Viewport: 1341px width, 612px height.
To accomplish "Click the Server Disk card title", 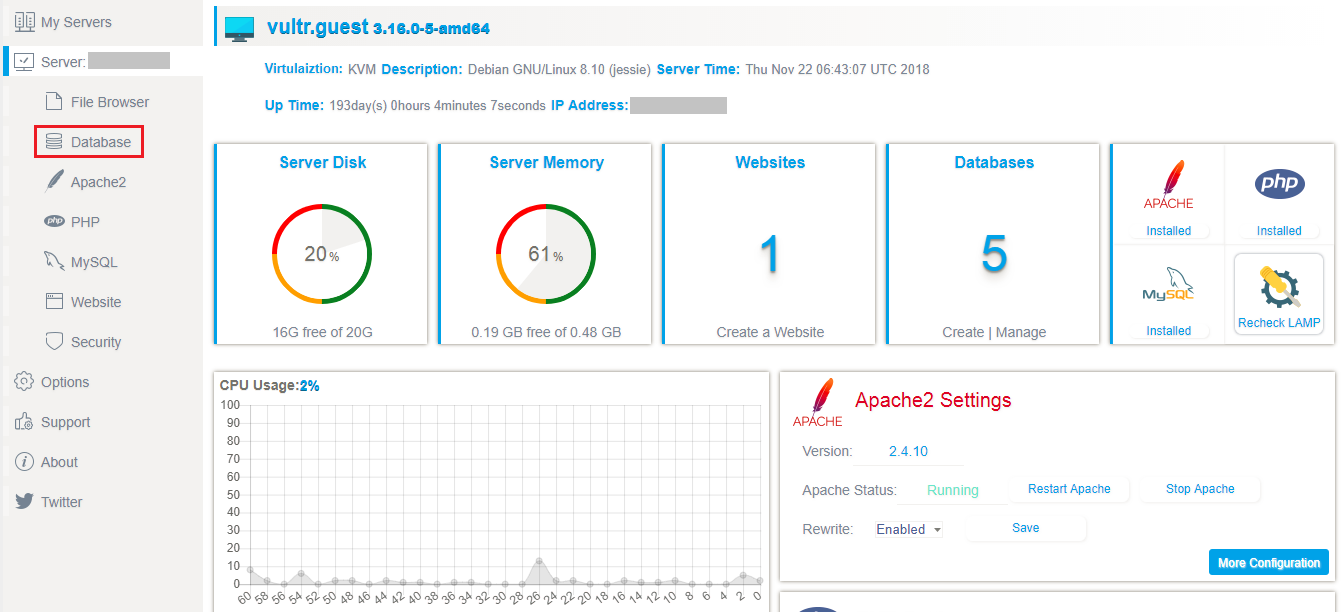I will point(323,162).
